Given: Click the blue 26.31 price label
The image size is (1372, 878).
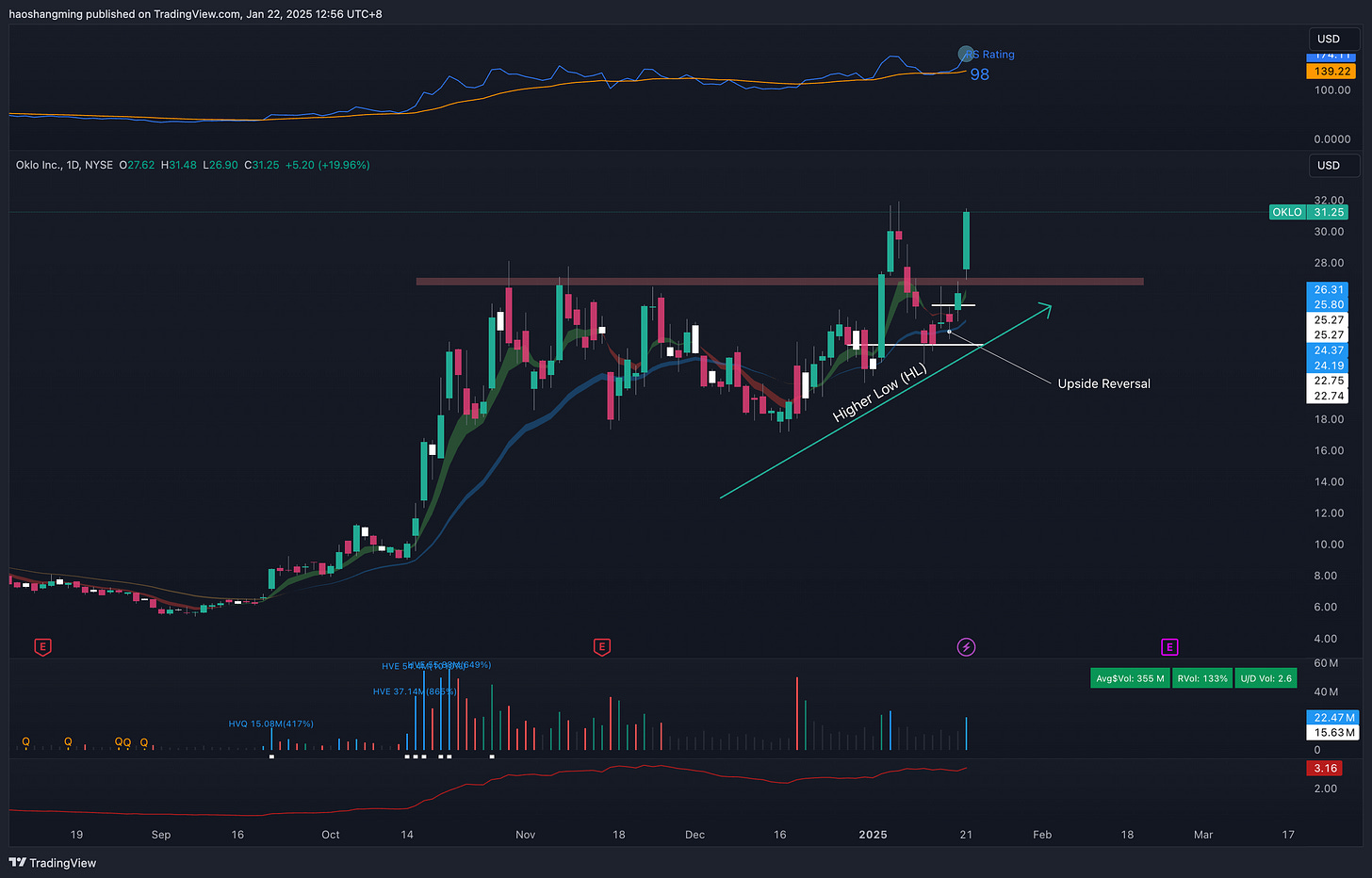Looking at the screenshot, I should 1329,289.
